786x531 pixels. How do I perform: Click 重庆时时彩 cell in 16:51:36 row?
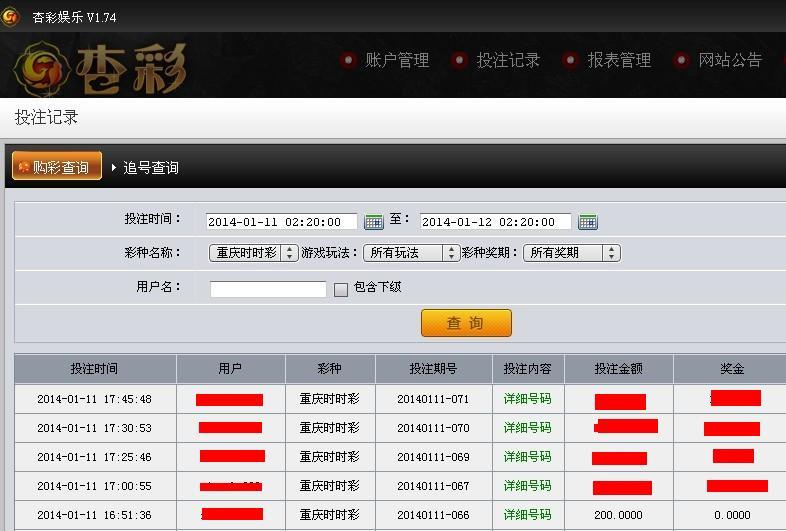[x=329, y=515]
